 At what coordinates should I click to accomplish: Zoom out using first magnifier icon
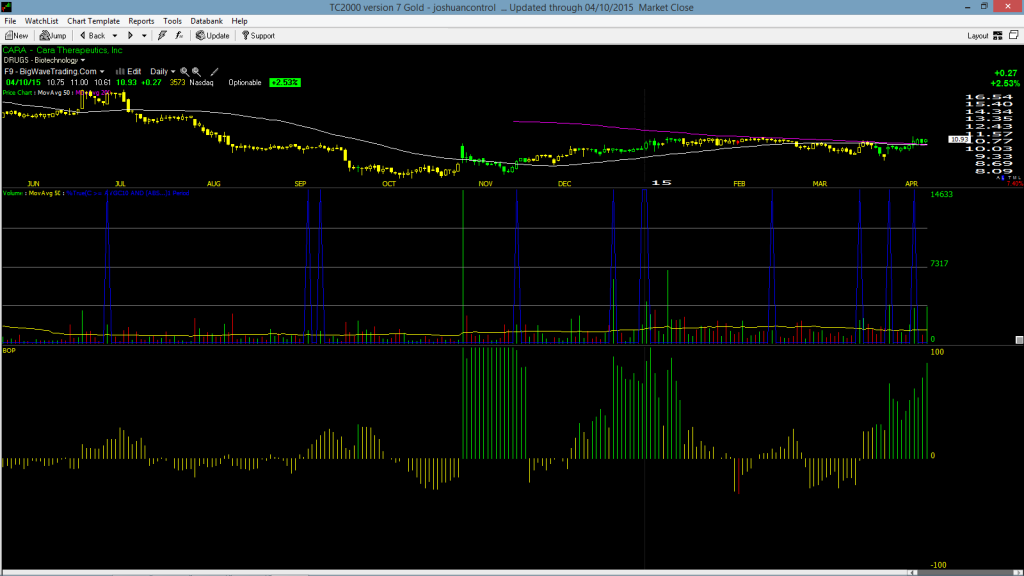click(x=185, y=71)
